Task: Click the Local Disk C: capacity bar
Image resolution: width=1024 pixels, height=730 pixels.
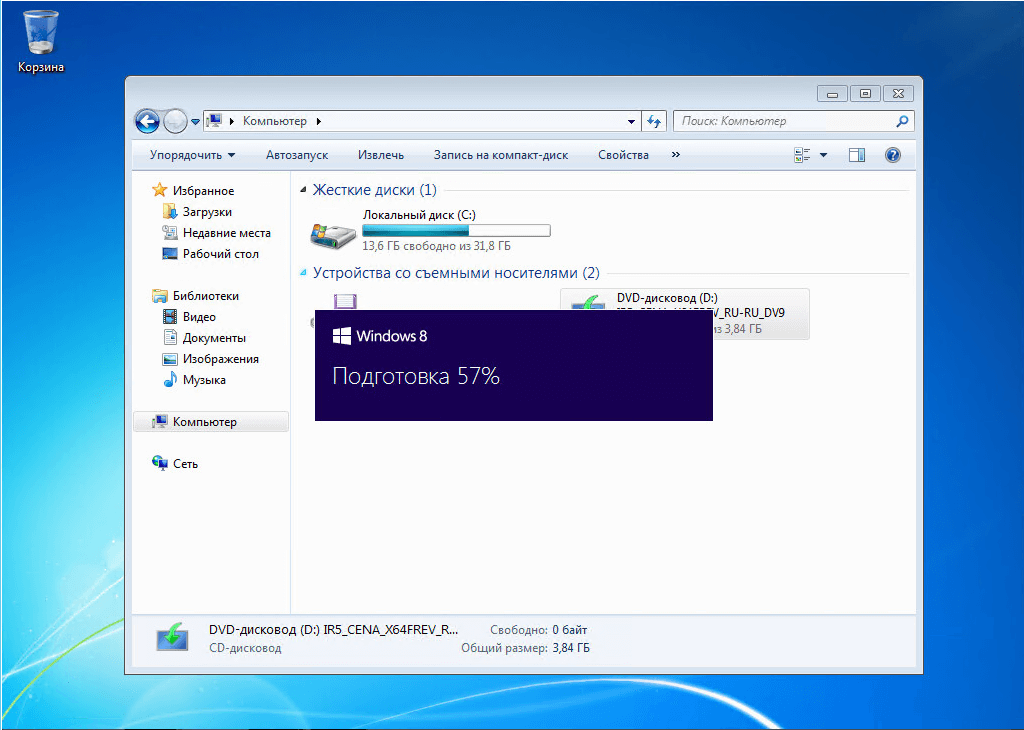Action: coord(456,231)
